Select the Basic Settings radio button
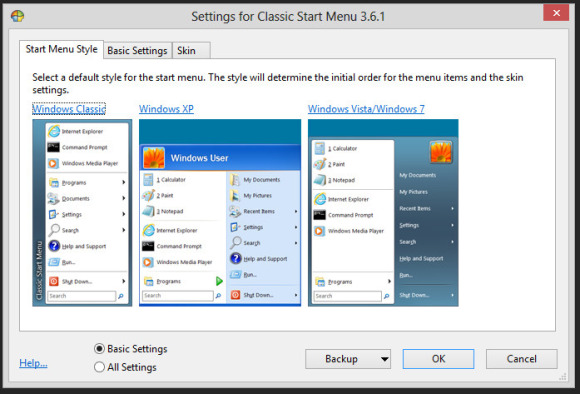The width and height of the screenshot is (580, 394). pos(99,348)
